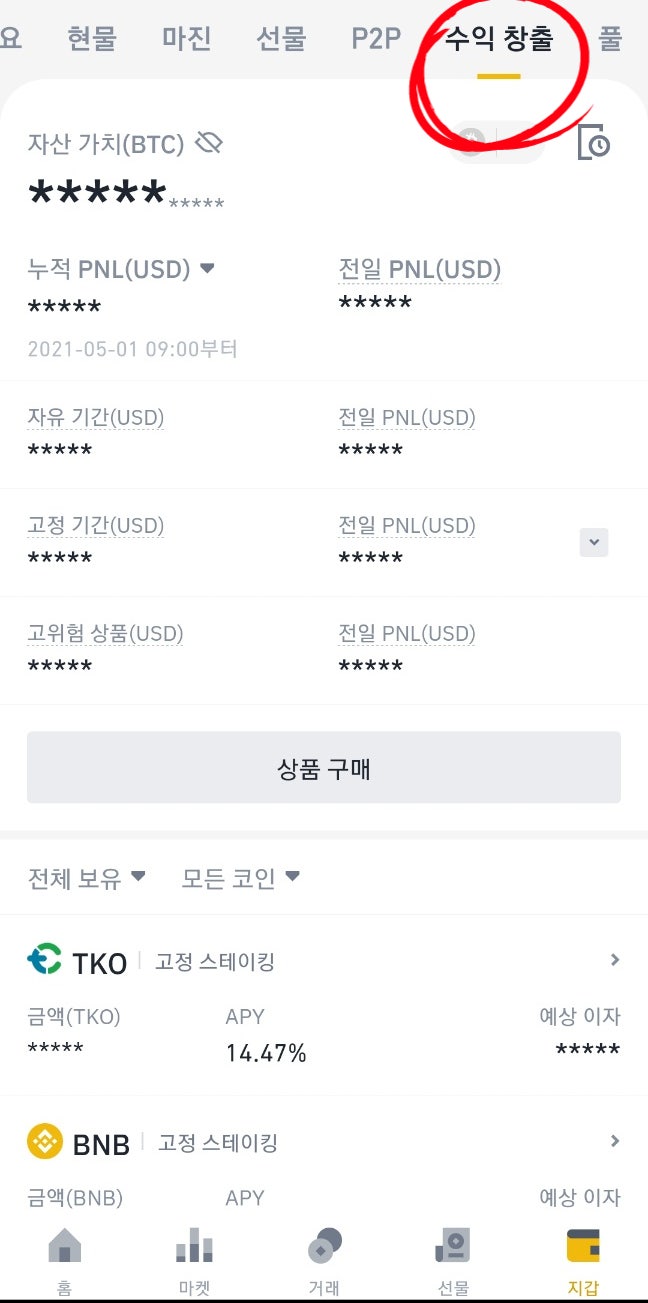Expand the 고정 기간 section chevron

594,541
